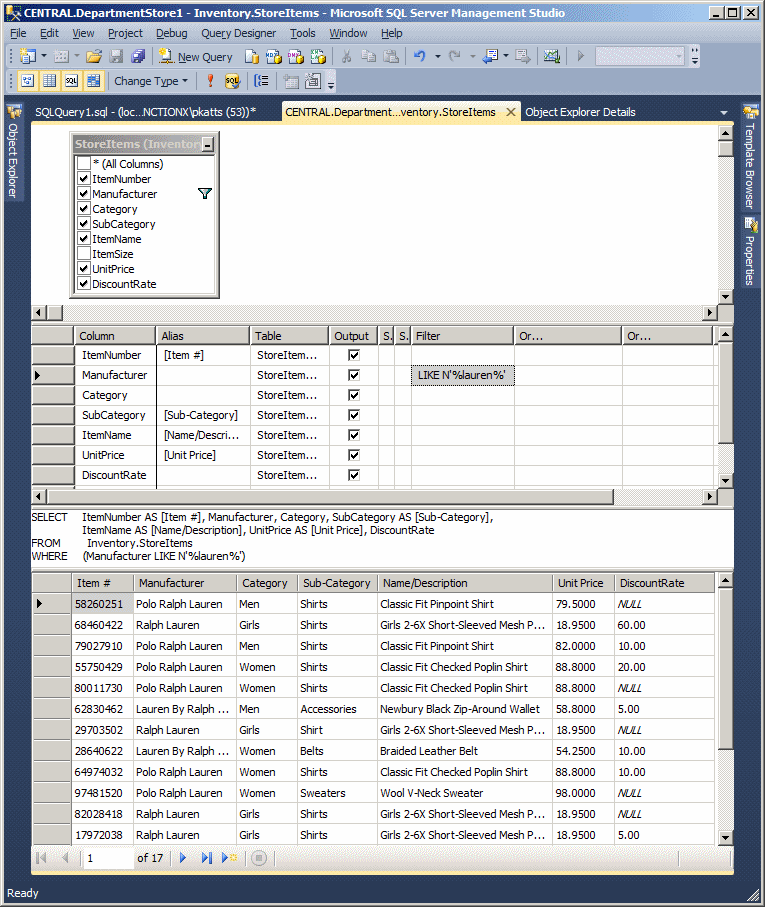Click the Save floppy disk icon
The height and width of the screenshot is (907, 765).
pyautogui.click(x=117, y=56)
